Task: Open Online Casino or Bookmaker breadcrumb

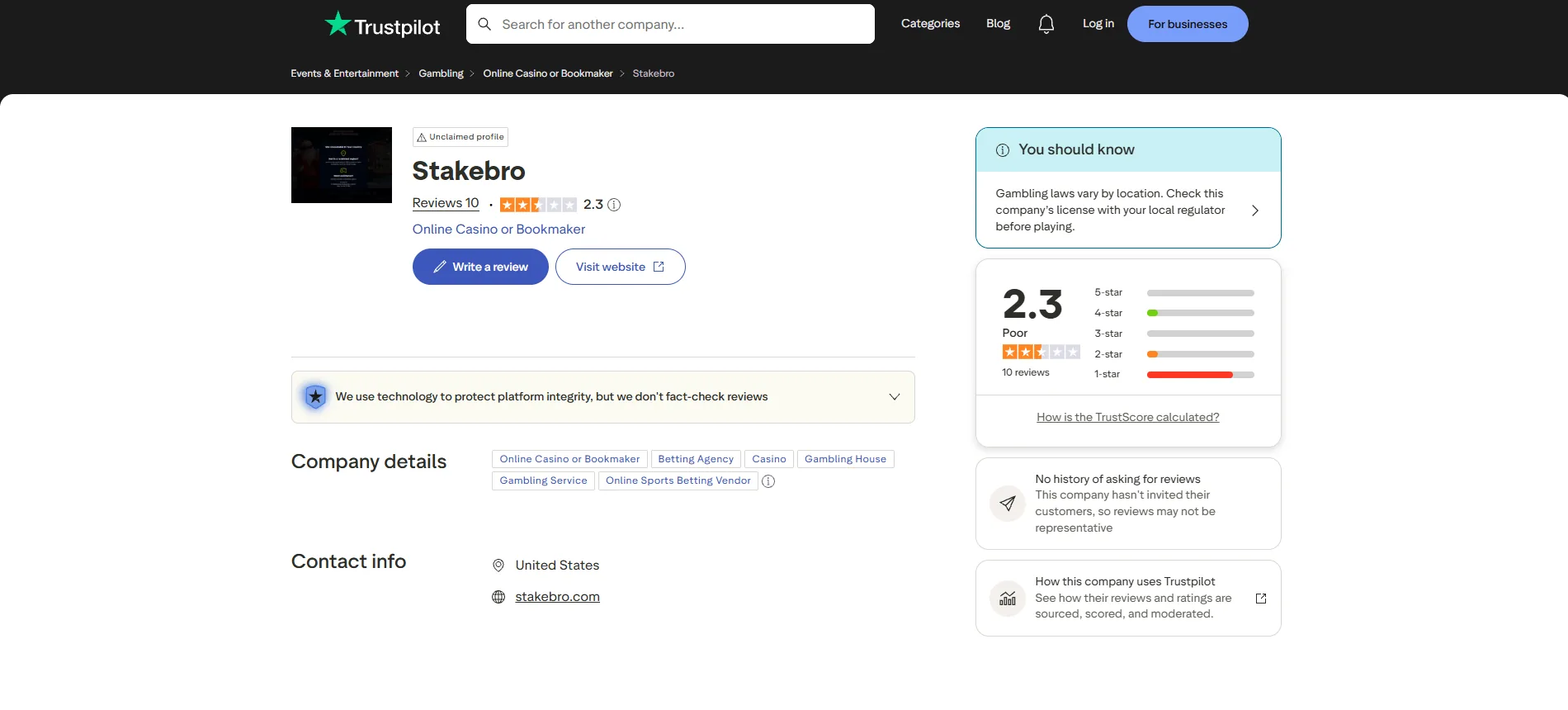Action: (x=548, y=73)
